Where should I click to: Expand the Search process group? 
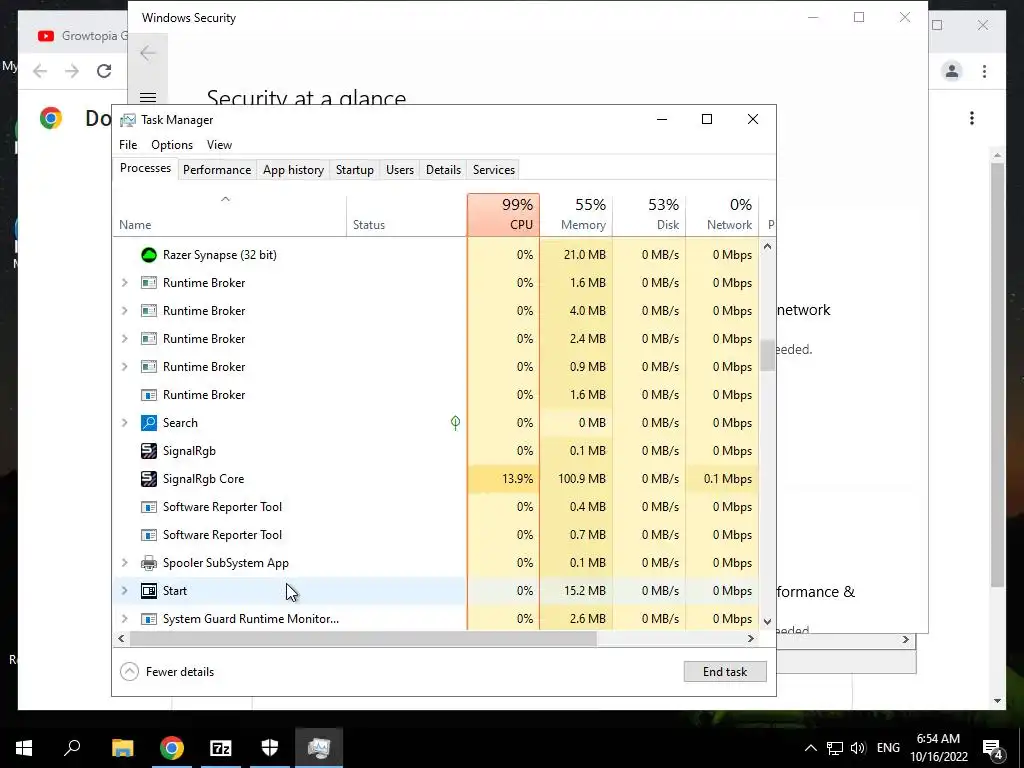[125, 423]
